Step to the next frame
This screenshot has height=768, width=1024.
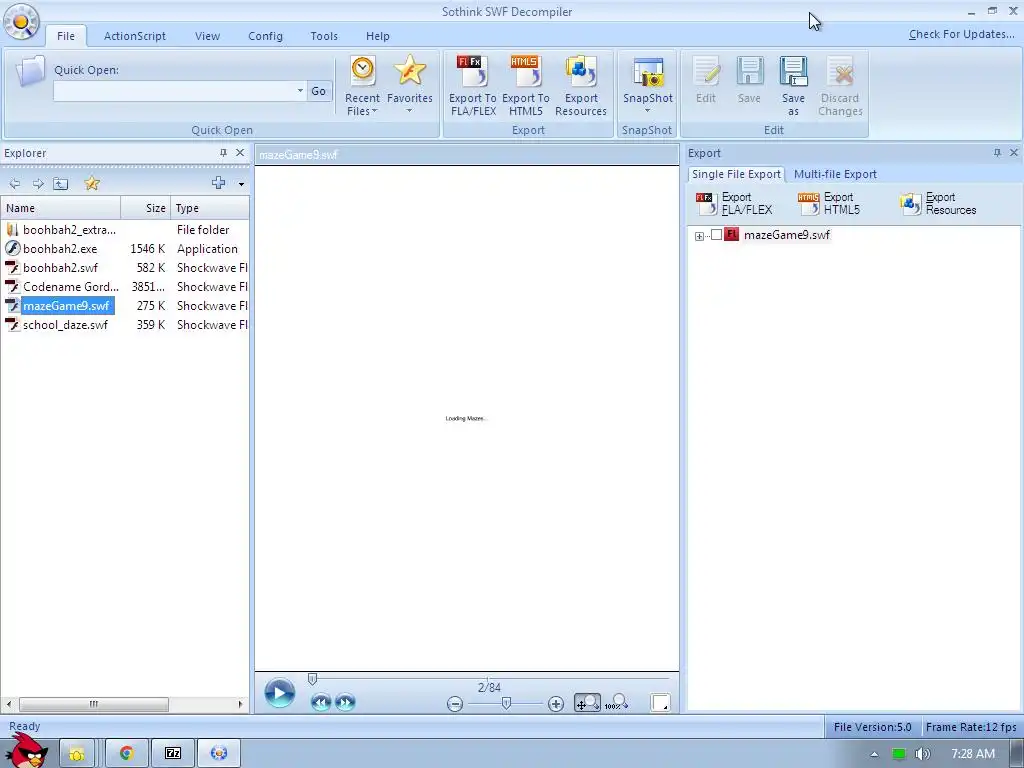click(345, 702)
